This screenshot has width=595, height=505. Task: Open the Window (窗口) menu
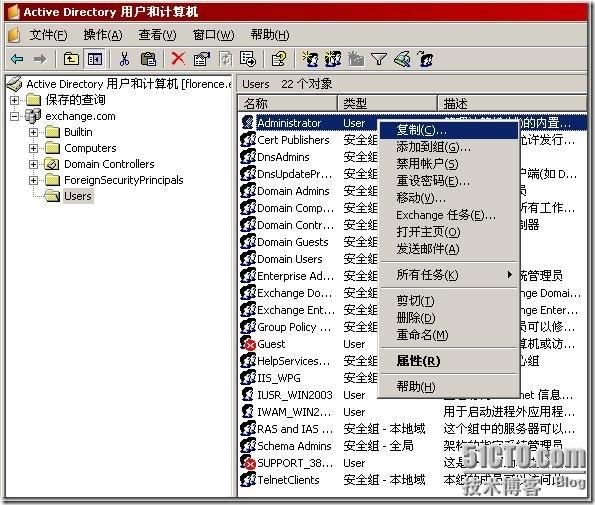[x=213, y=35]
